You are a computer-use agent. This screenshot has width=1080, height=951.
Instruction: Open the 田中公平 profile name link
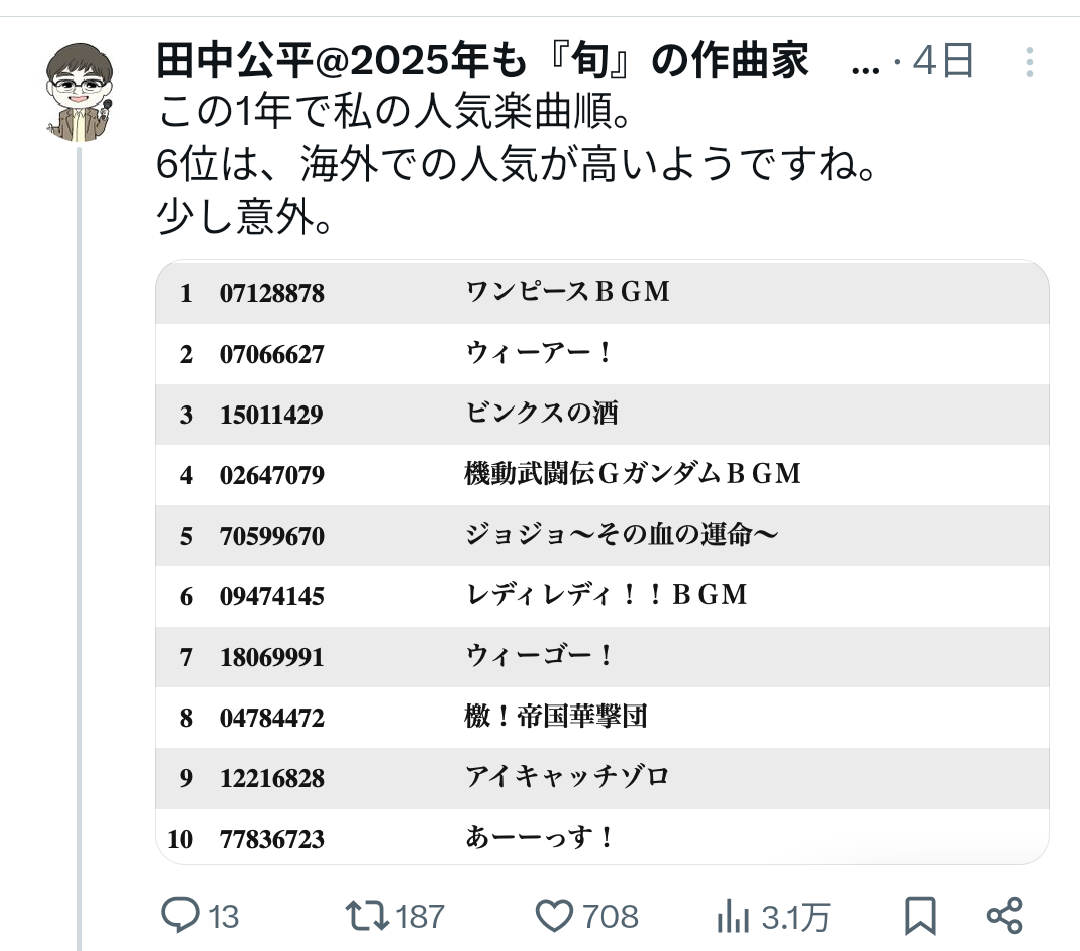coord(482,61)
